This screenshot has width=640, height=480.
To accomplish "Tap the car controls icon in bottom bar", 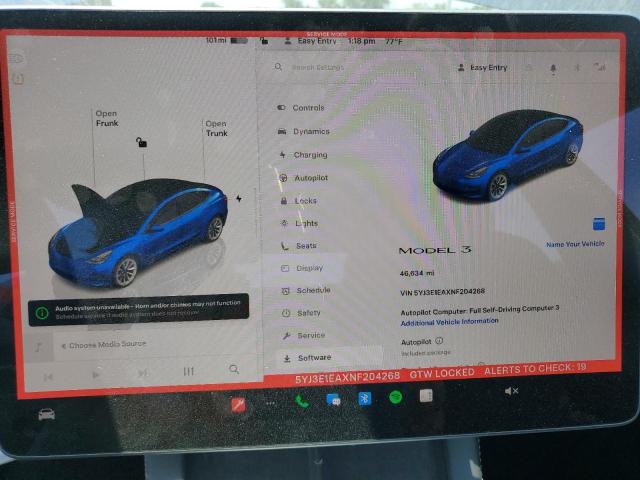I will 47,414.
